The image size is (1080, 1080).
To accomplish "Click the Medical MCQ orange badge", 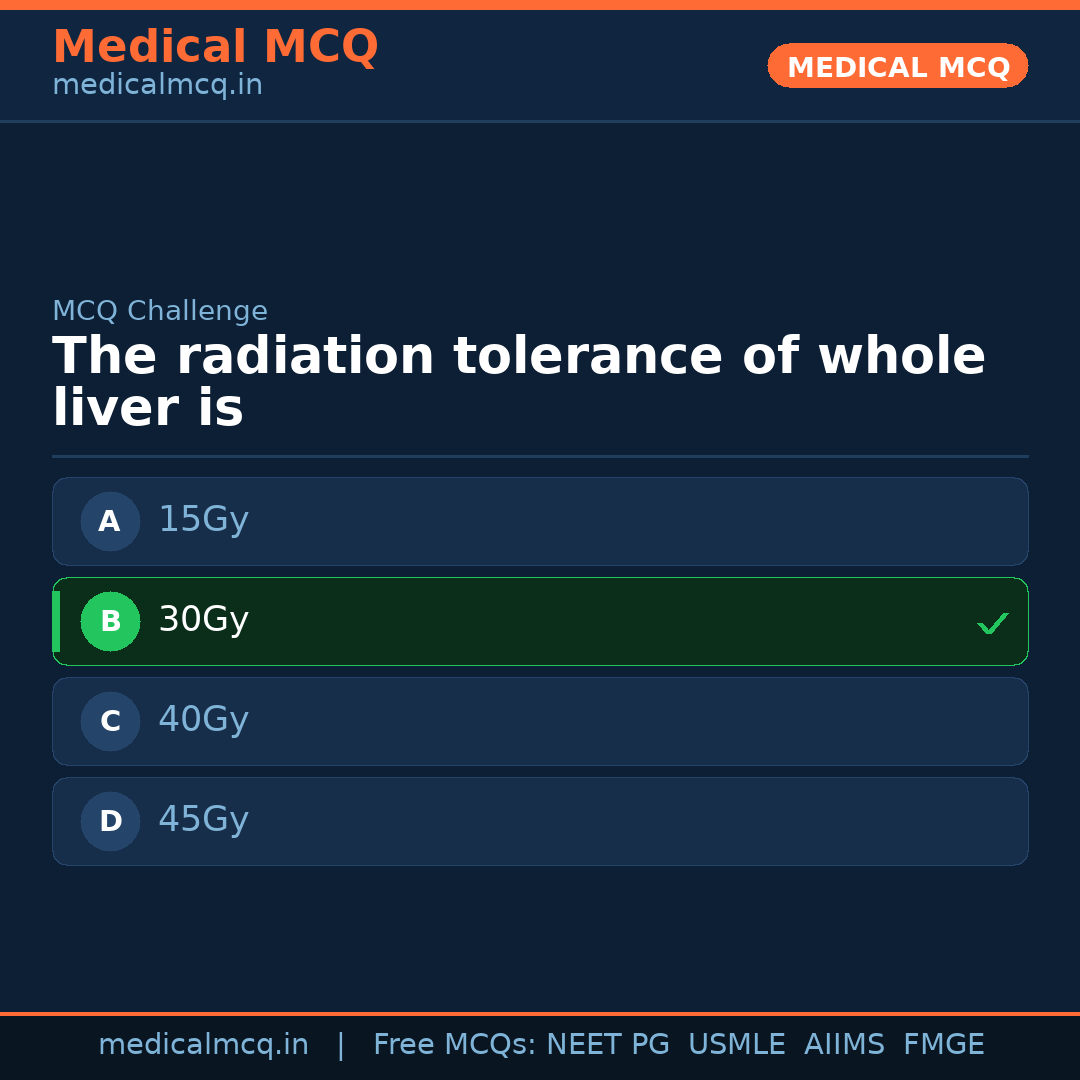I will point(897,66).
